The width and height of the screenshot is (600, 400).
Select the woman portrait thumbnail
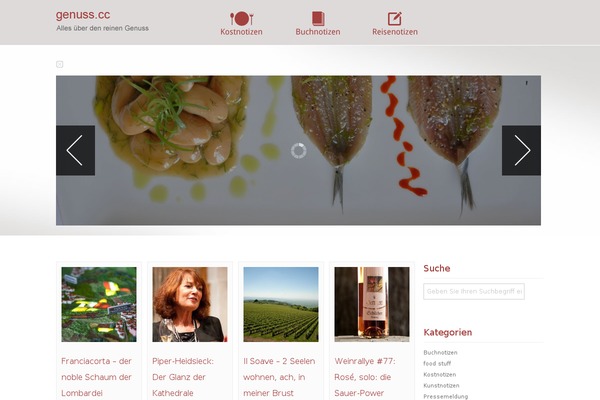[190, 304]
